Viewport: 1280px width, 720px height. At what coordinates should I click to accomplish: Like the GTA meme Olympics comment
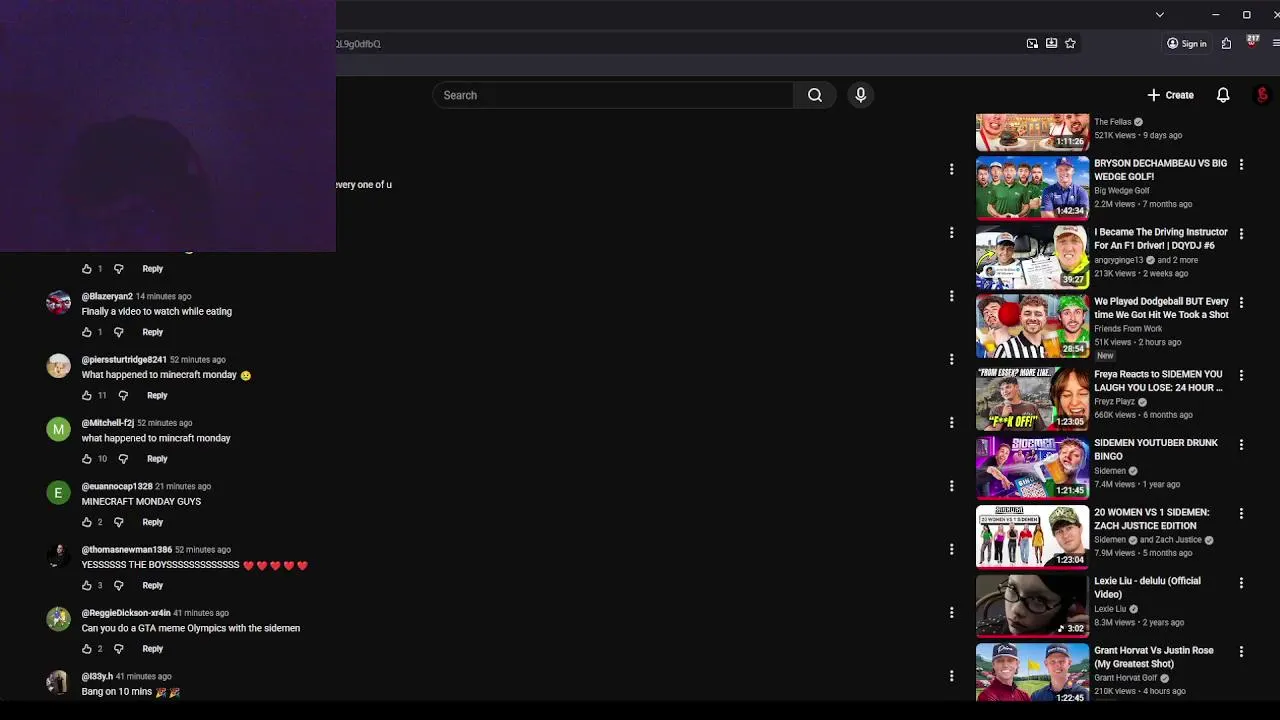pyautogui.click(x=86, y=649)
